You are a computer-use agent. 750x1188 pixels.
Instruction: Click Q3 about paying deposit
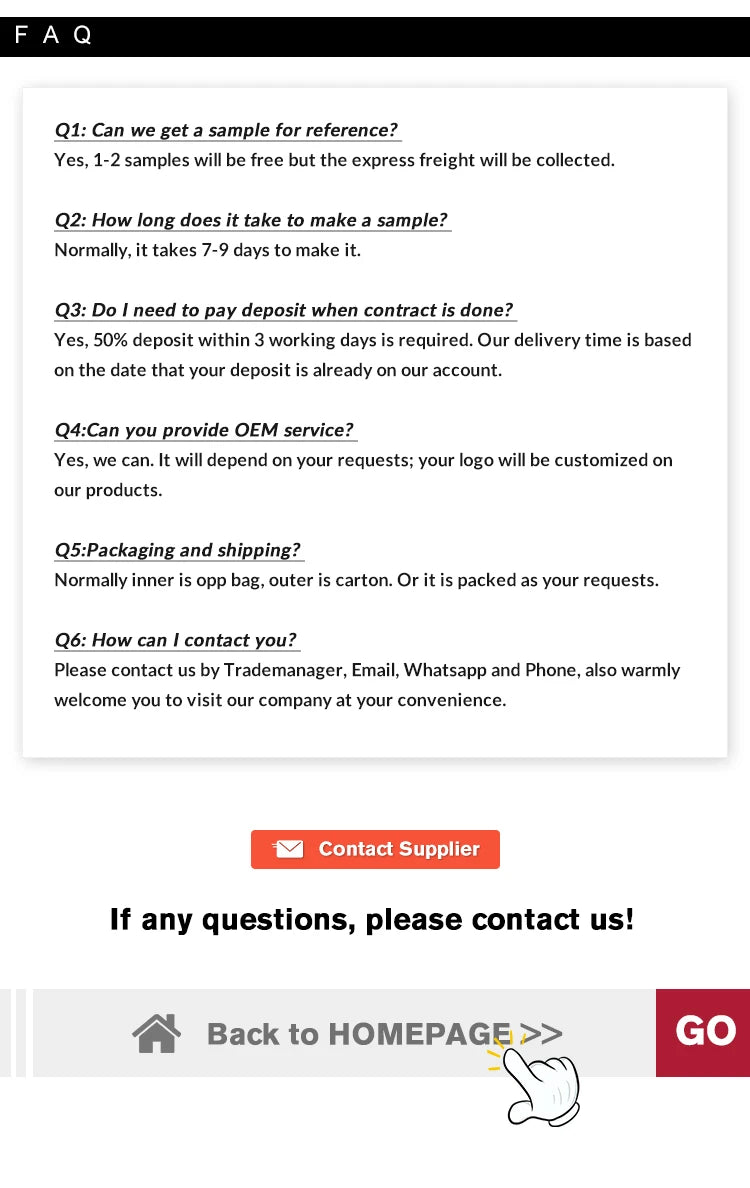pos(284,311)
